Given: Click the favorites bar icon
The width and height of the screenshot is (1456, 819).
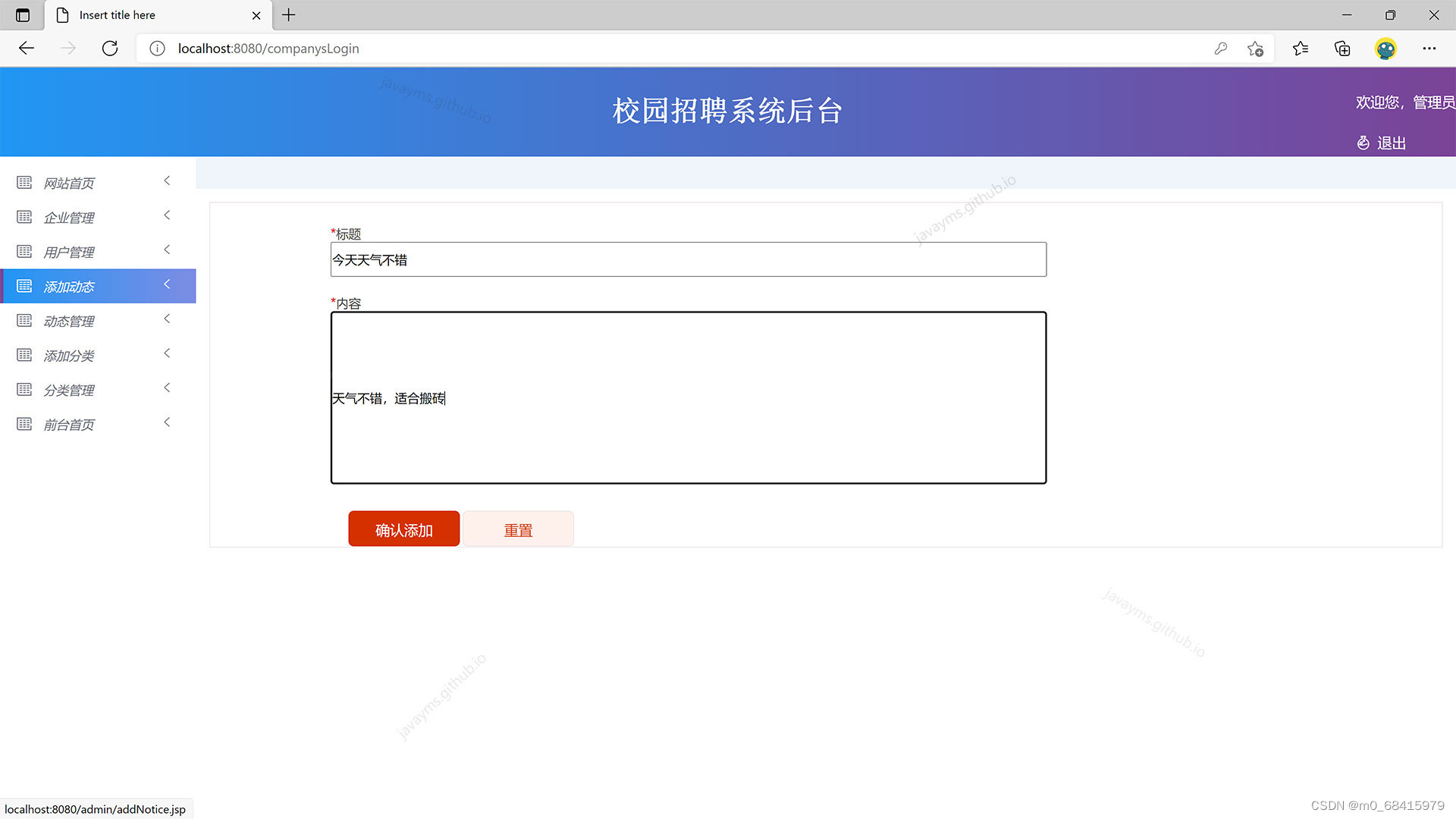Looking at the screenshot, I should coord(1301,48).
